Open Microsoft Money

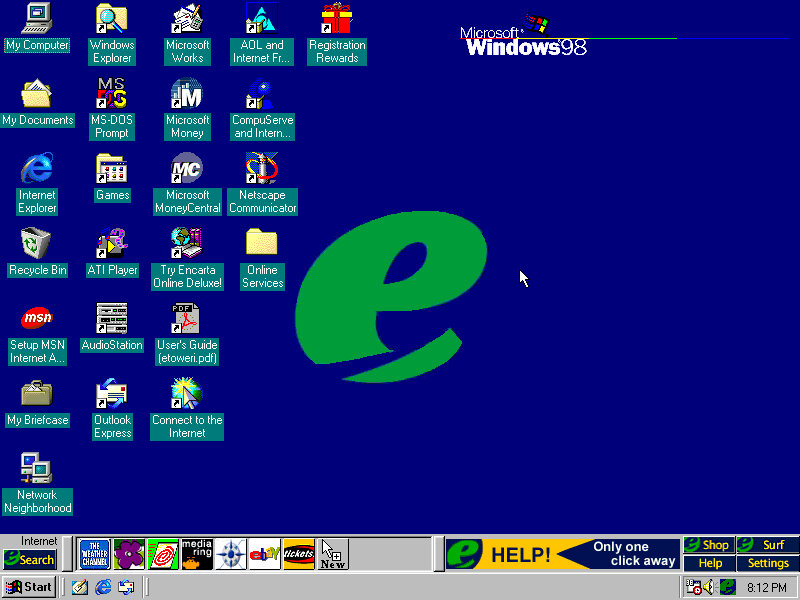click(x=187, y=95)
